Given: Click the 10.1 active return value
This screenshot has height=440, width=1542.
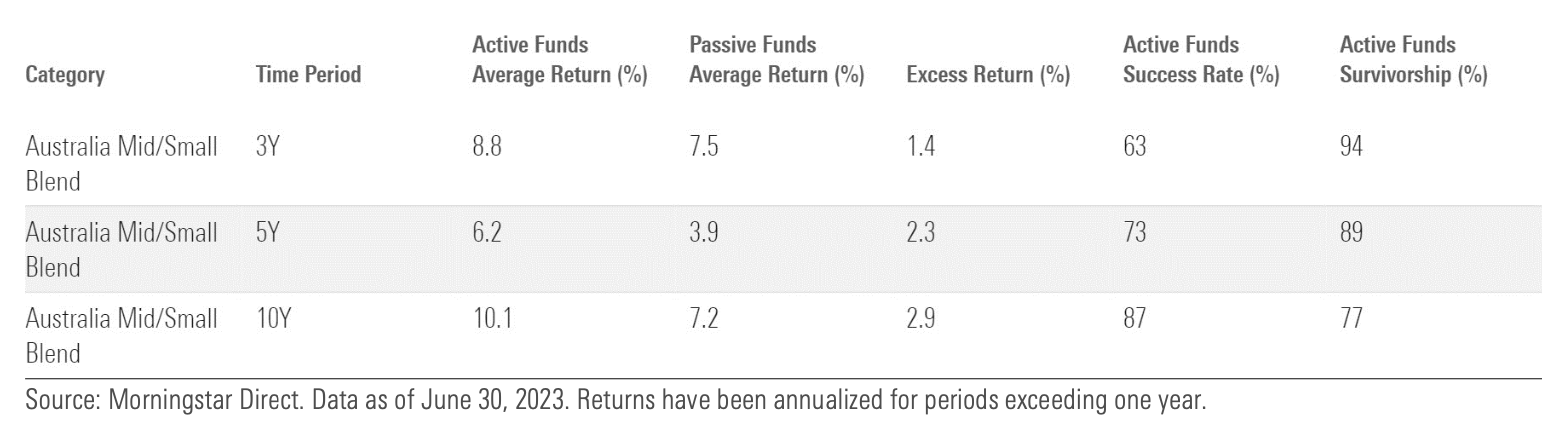Looking at the screenshot, I should click(492, 319).
